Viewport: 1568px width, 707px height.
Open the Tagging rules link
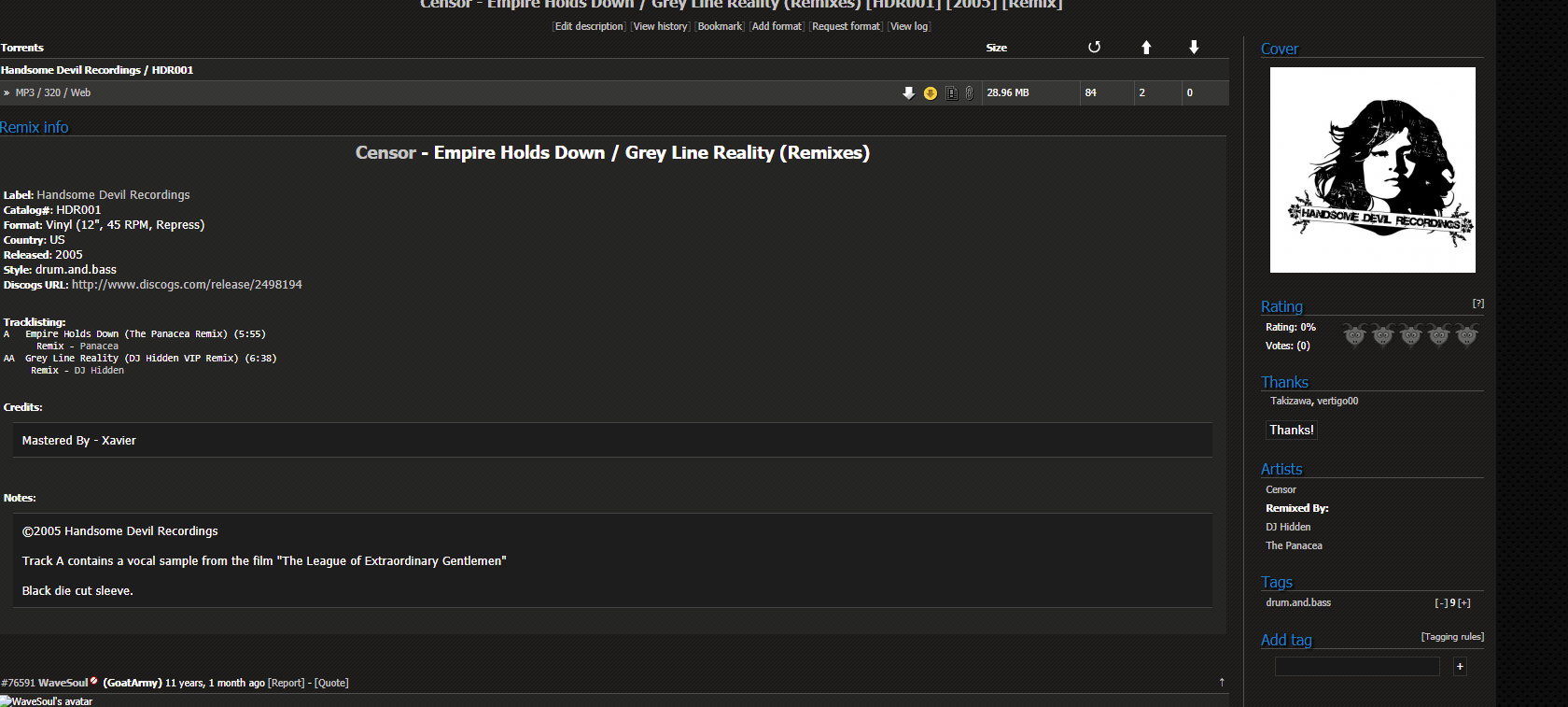(x=1452, y=637)
